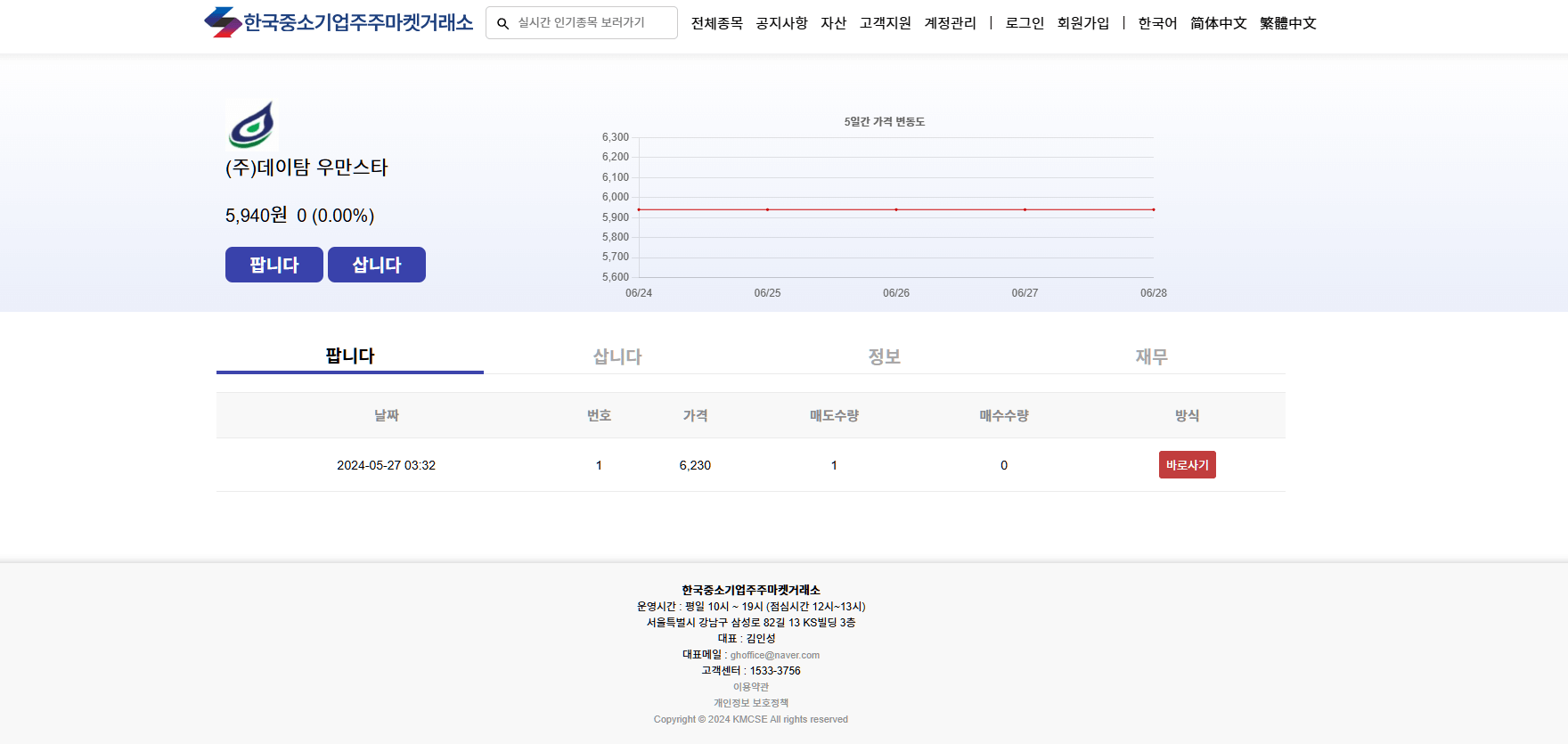This screenshot has height=744, width=1568.
Task: Switch language to 简体中文
Action: 1218,23
